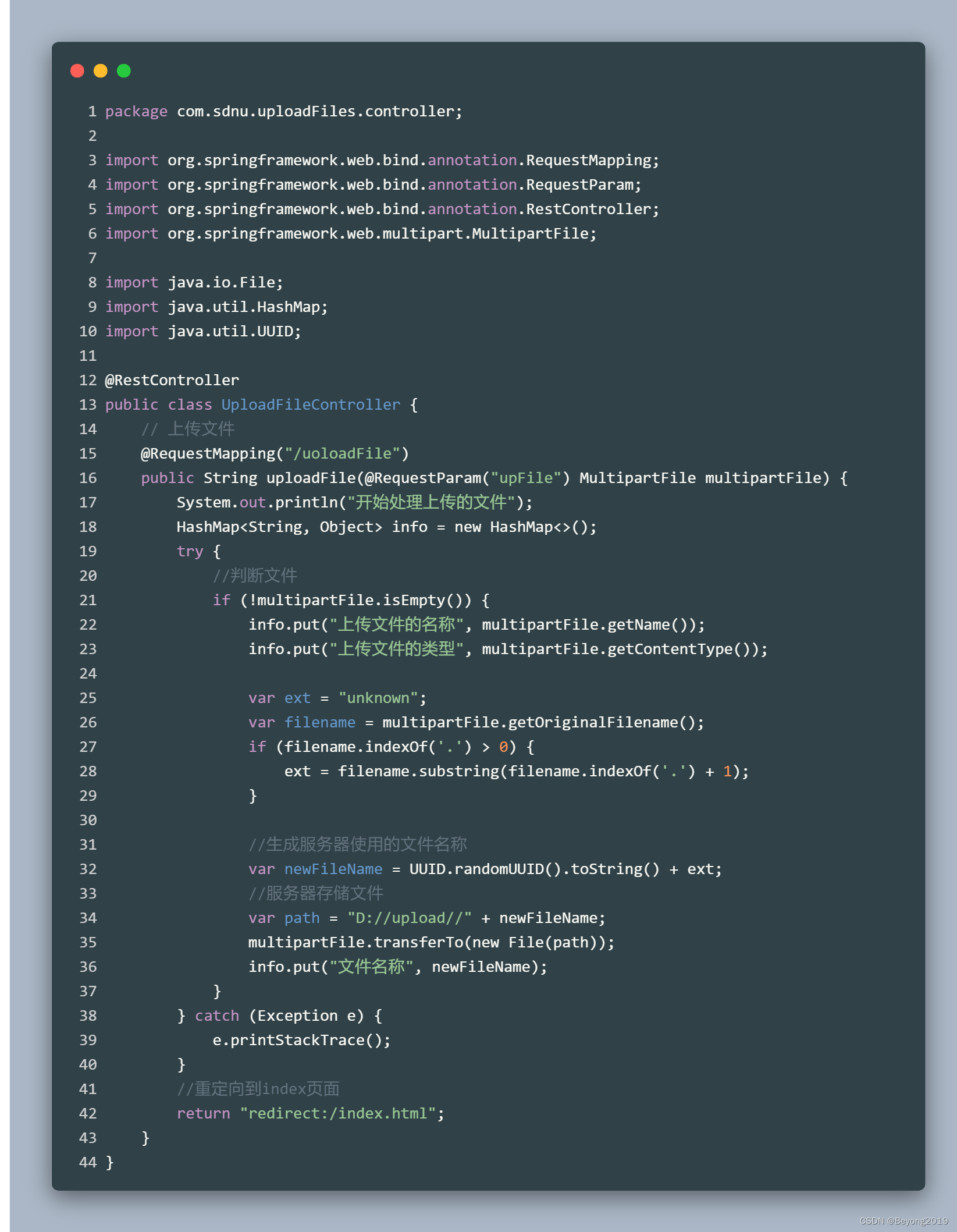
Task: Click the RestController import on line 5
Action: click(382, 209)
